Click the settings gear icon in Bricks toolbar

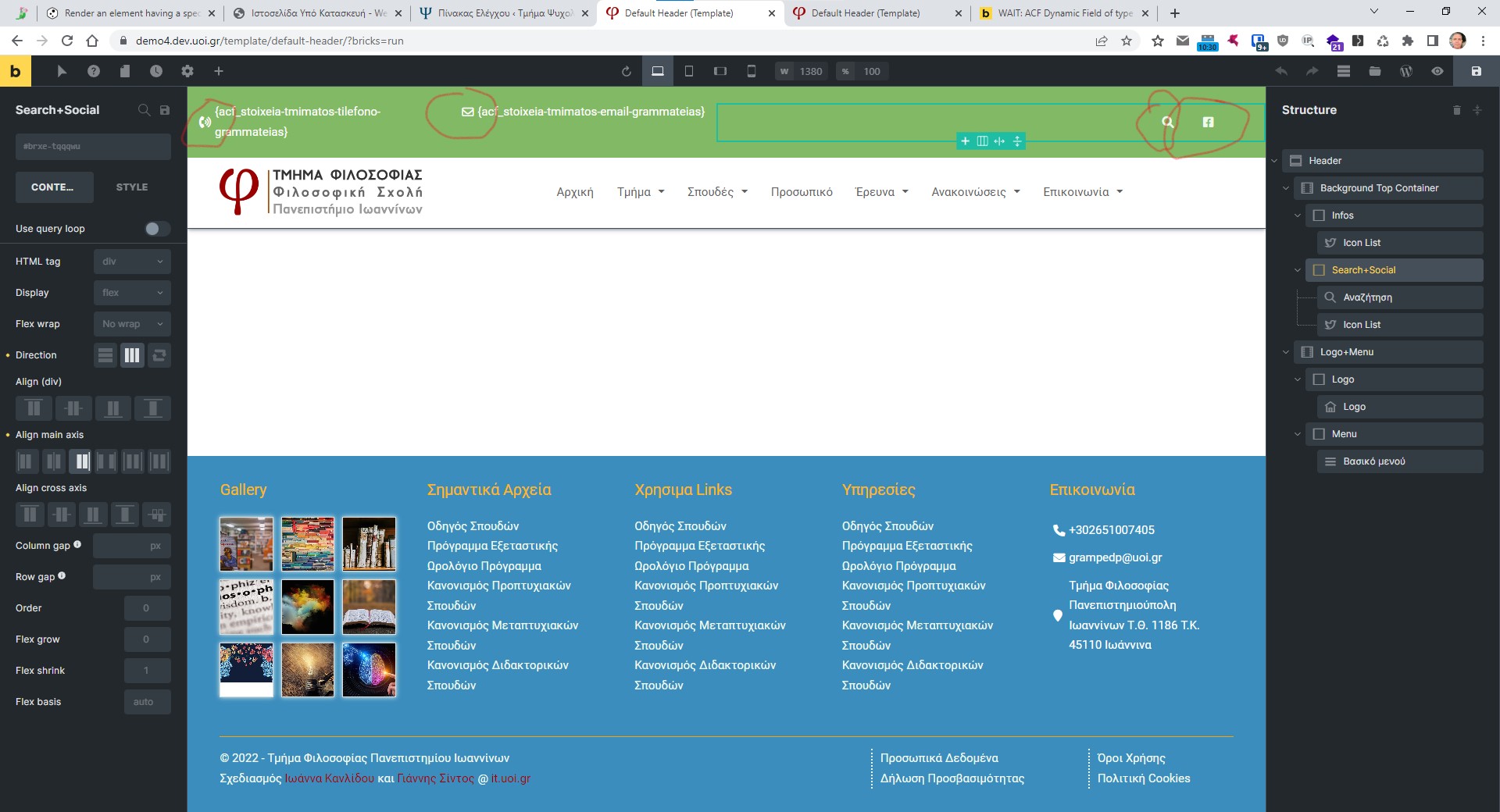tap(187, 71)
